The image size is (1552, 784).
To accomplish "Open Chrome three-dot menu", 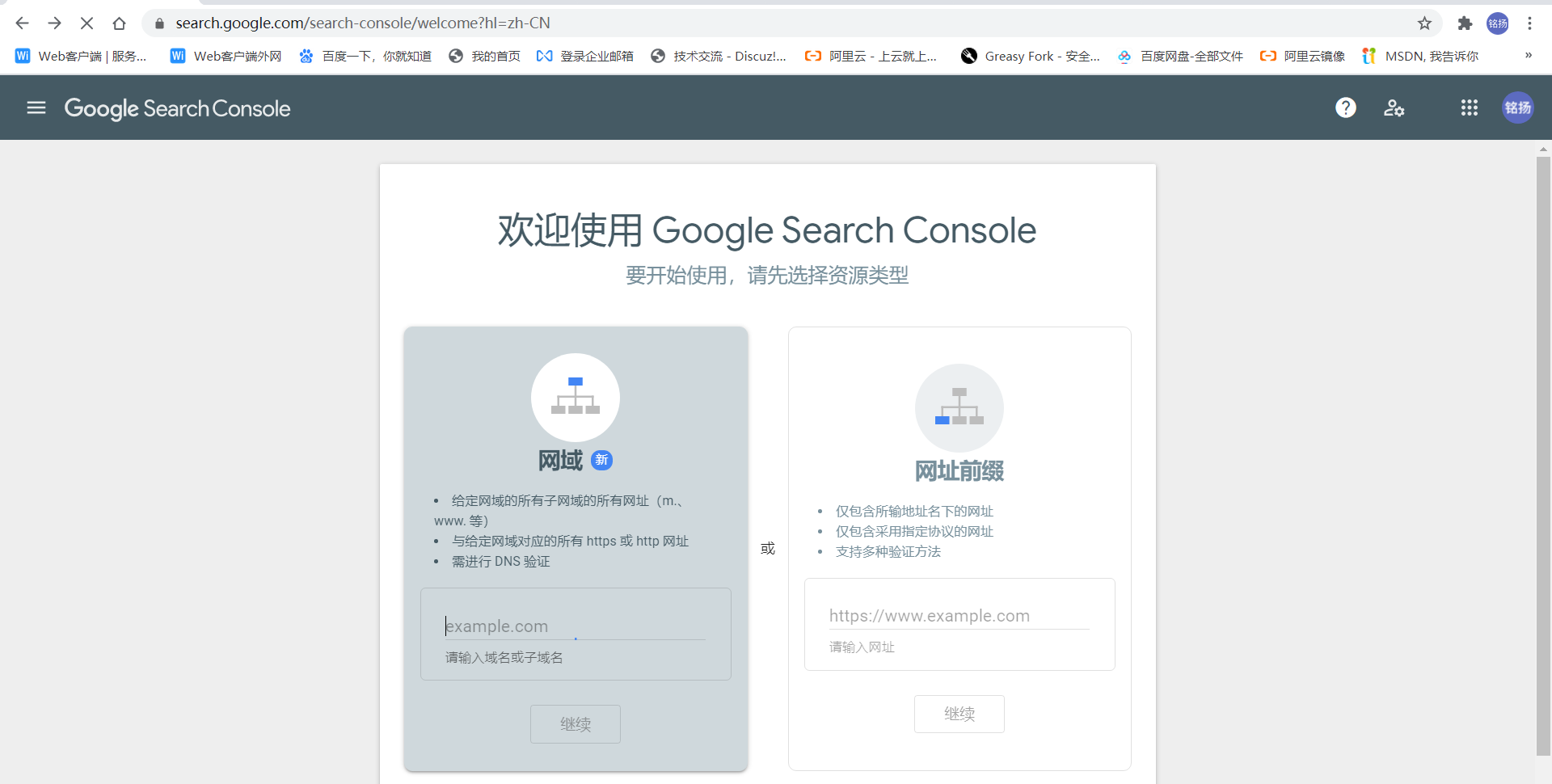I will click(1529, 23).
